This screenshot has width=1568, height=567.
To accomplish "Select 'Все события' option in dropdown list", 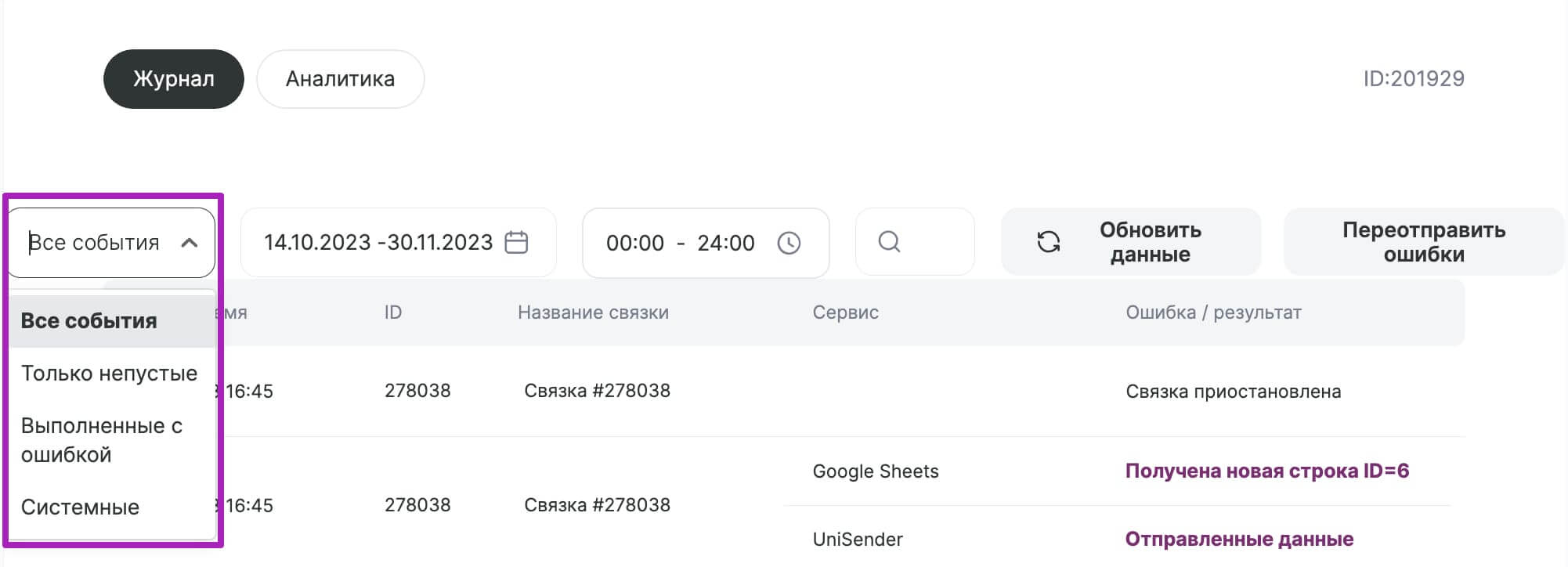I will coord(113,321).
